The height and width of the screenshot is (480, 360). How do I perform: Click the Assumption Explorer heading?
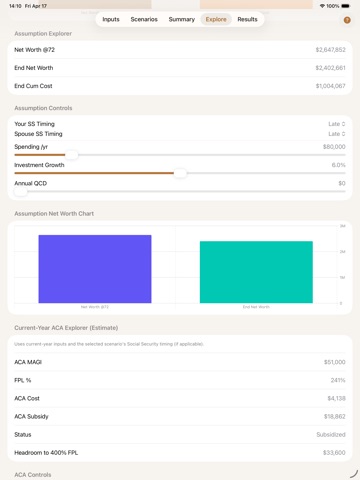(x=43, y=34)
